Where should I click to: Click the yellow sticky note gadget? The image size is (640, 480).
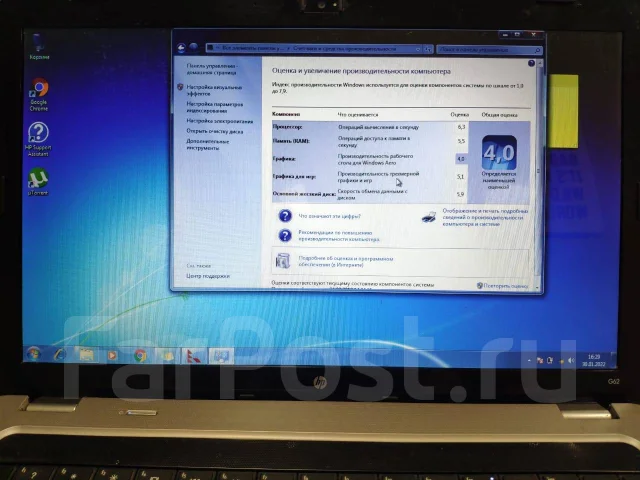point(564,111)
